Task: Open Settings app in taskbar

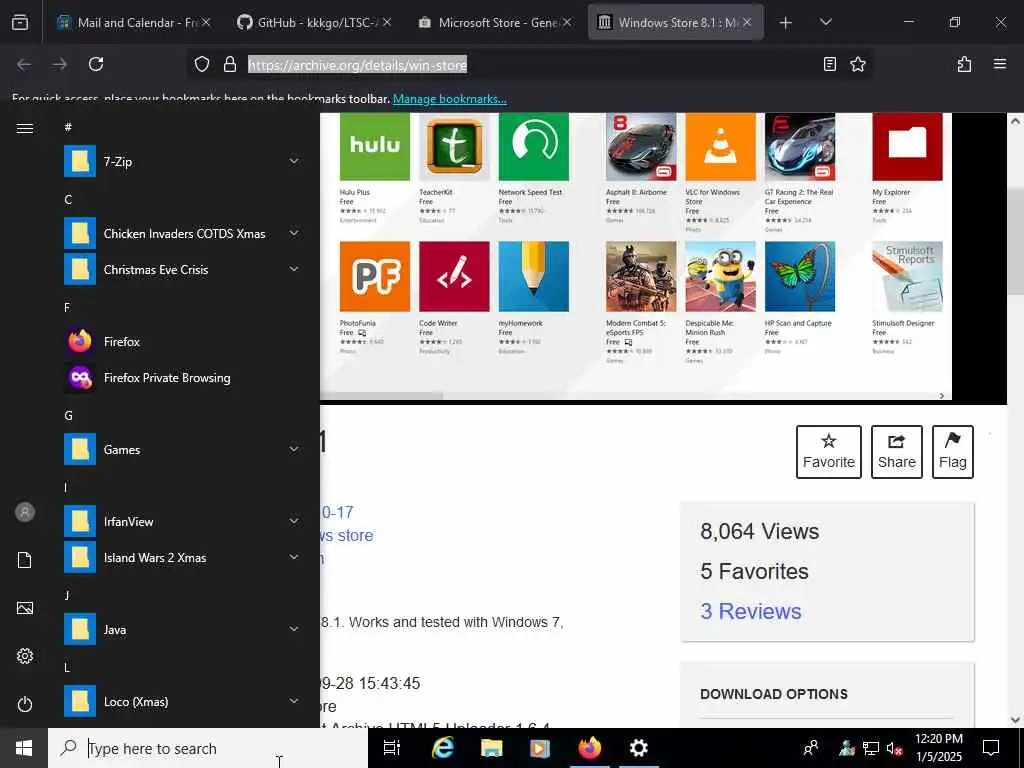Action: (638, 748)
